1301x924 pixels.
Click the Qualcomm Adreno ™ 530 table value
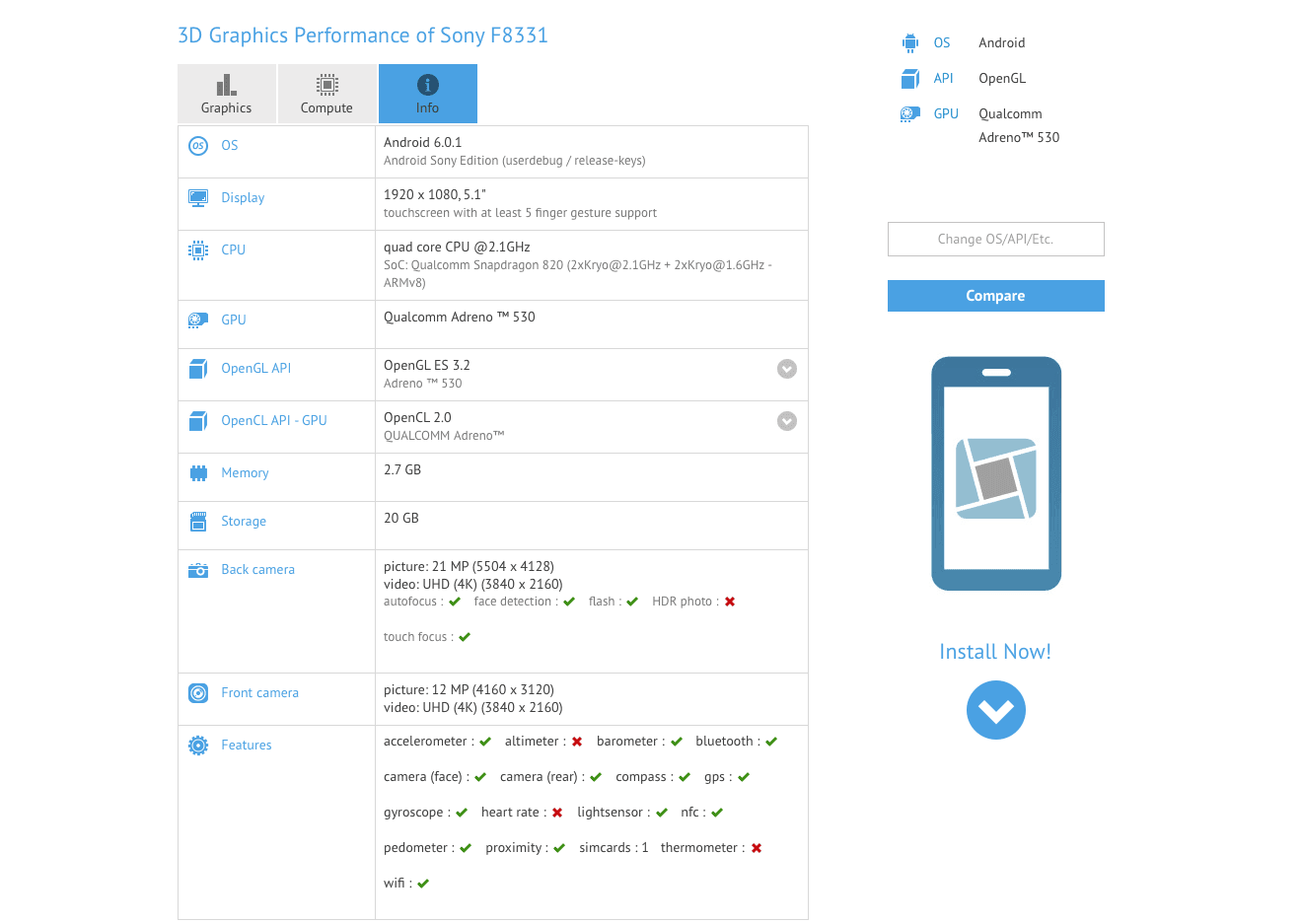pos(460,318)
